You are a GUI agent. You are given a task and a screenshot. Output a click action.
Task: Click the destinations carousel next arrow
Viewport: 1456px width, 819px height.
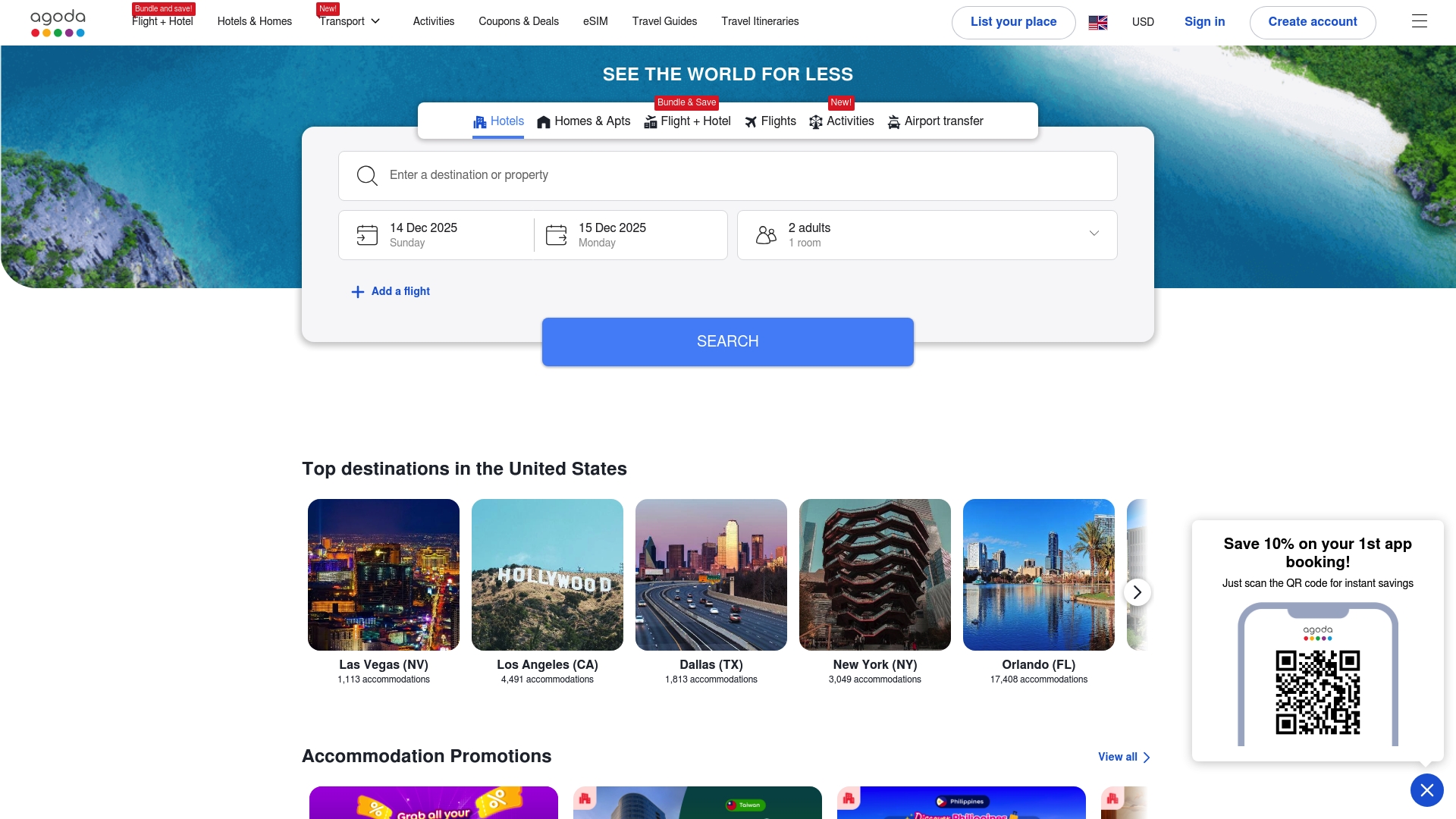click(1137, 591)
